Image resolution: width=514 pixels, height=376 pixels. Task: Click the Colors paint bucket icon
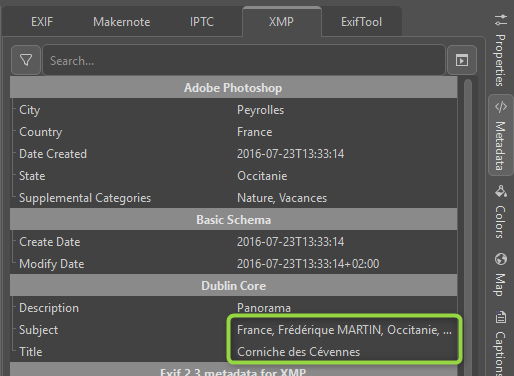[x=501, y=191]
